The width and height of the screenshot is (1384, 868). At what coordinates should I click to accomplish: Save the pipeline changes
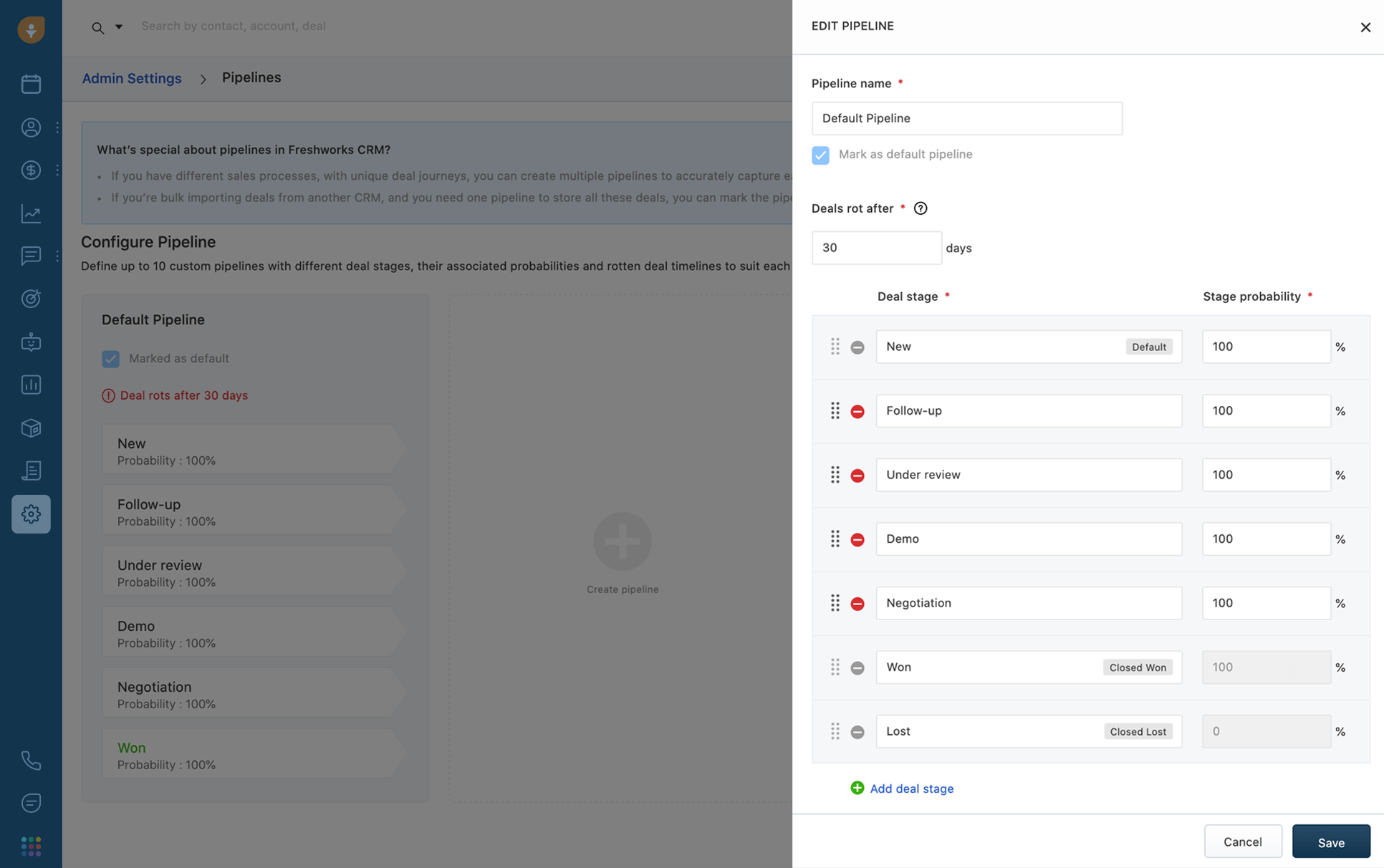(1330, 842)
